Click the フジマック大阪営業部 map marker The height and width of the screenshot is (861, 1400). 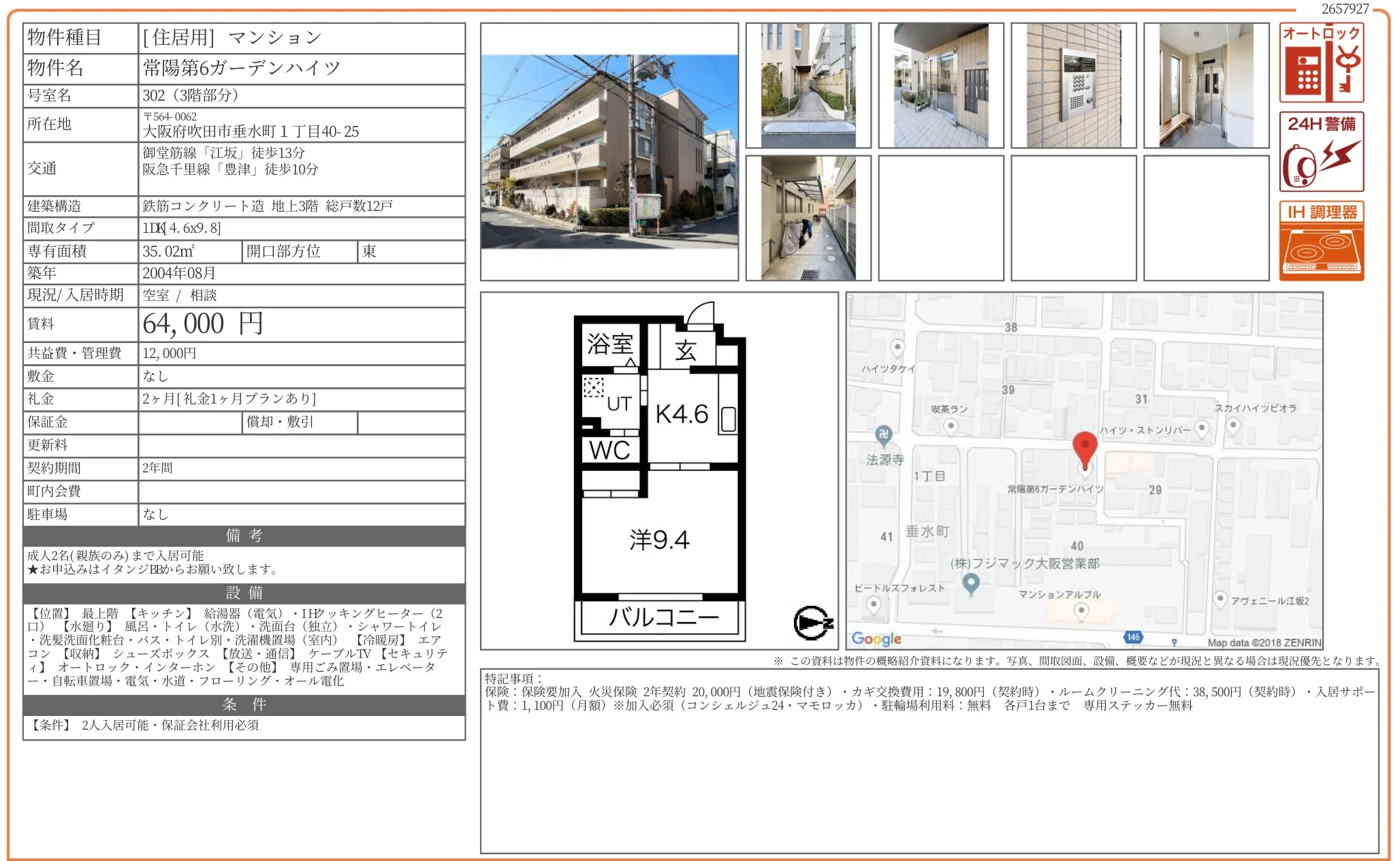point(971,583)
